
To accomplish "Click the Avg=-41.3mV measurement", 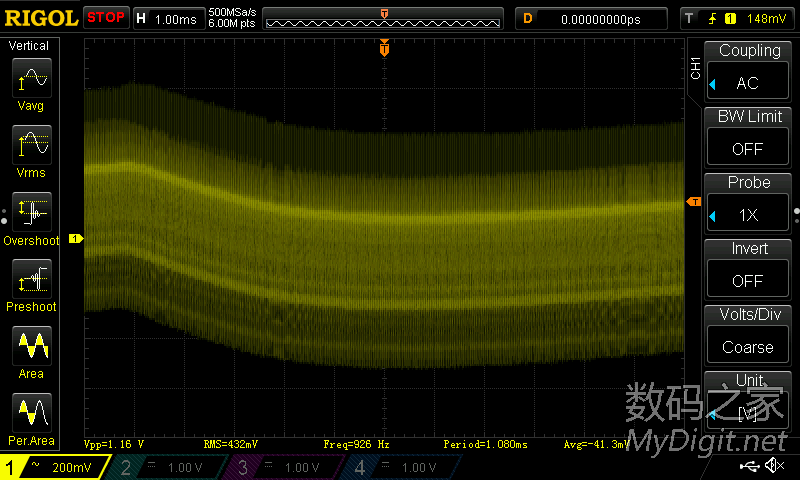I will point(596,444).
